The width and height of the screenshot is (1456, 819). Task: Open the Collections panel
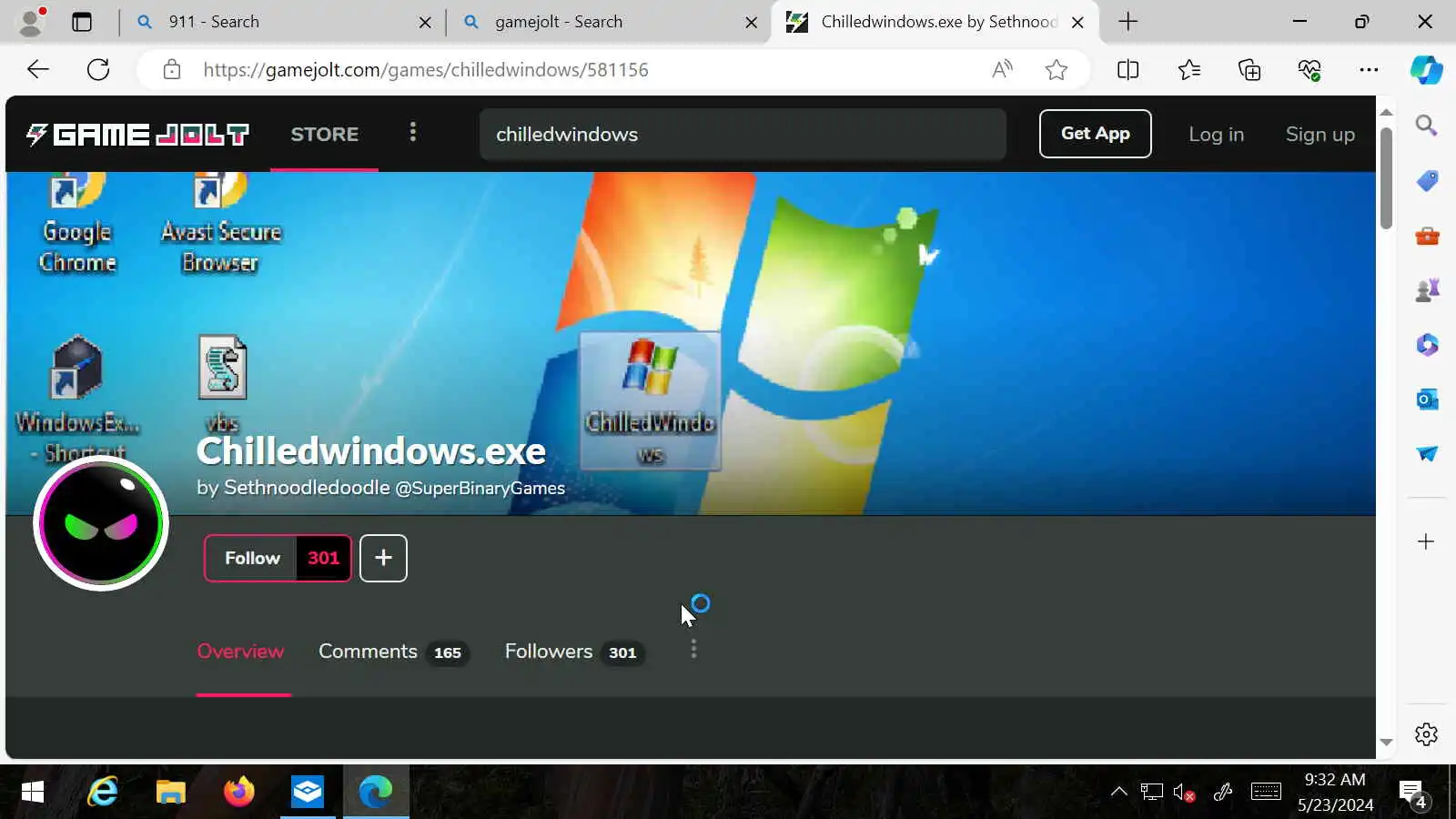point(1249,69)
